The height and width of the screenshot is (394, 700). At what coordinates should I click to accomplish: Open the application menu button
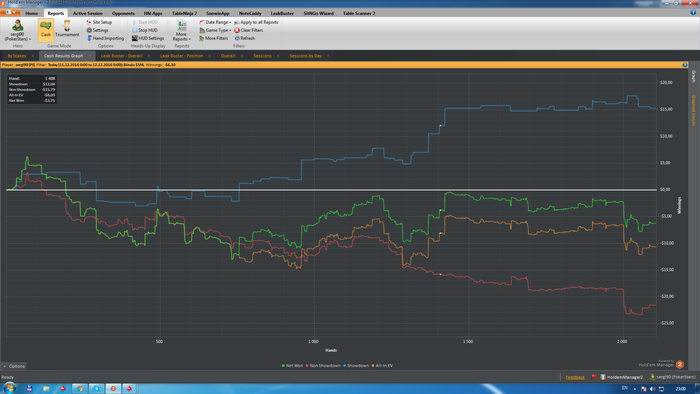point(10,12)
